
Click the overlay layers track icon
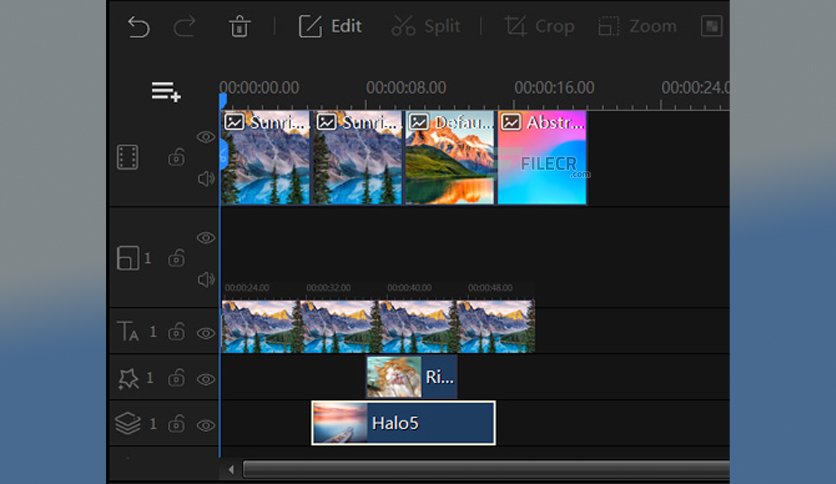point(128,424)
